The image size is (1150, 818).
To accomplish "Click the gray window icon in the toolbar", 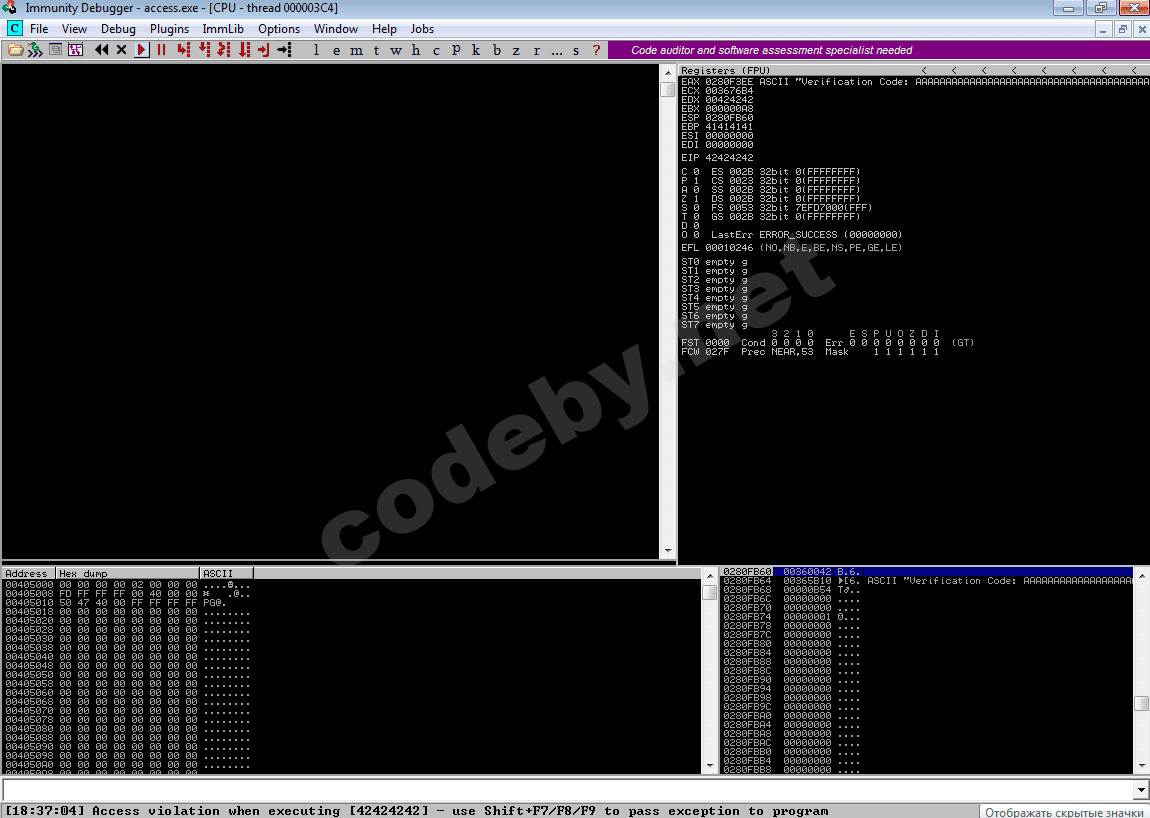I will tap(55, 50).
